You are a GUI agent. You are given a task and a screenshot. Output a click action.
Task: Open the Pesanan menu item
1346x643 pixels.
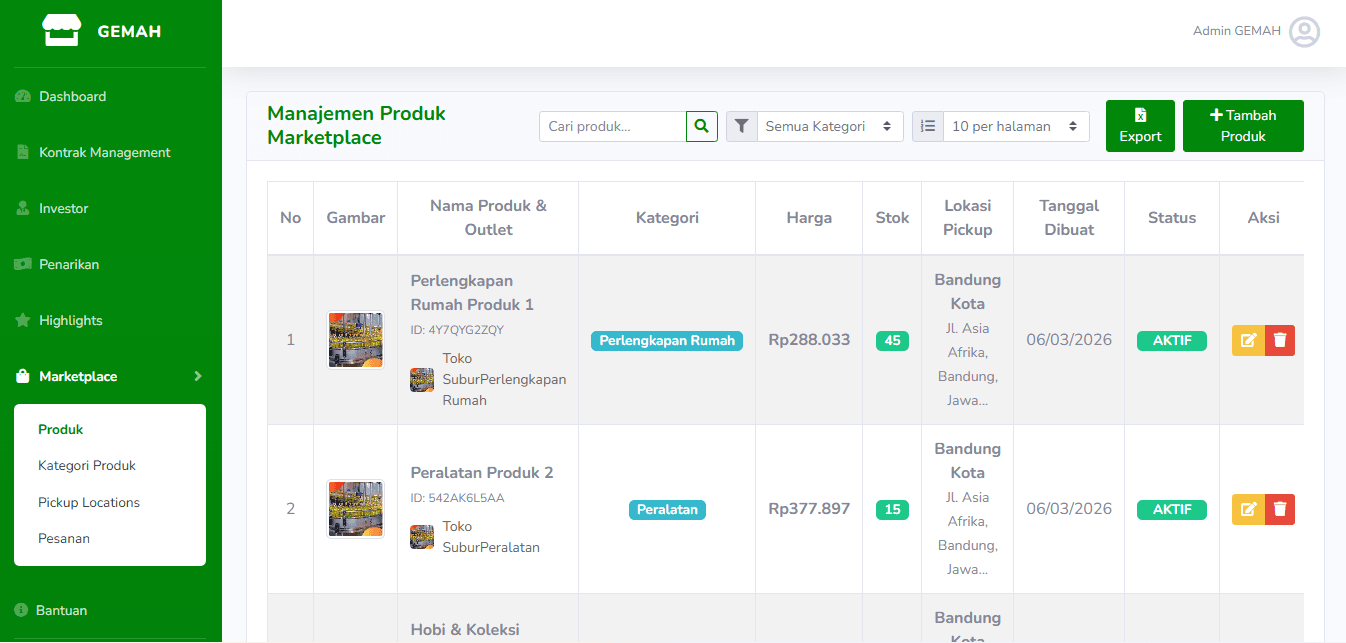[x=62, y=538]
